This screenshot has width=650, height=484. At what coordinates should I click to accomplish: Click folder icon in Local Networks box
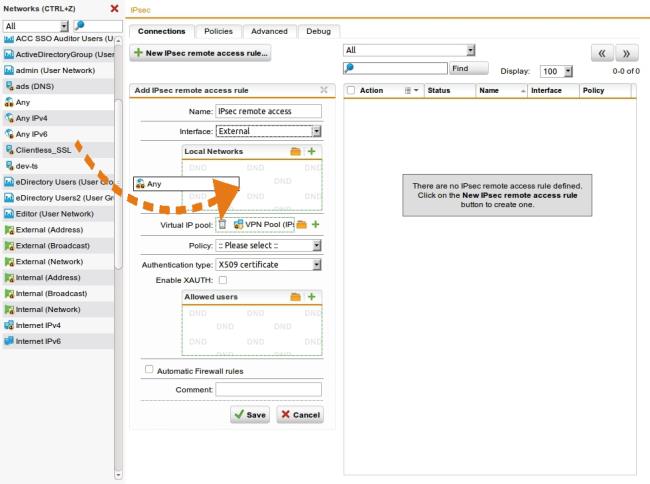pyautogui.click(x=295, y=151)
